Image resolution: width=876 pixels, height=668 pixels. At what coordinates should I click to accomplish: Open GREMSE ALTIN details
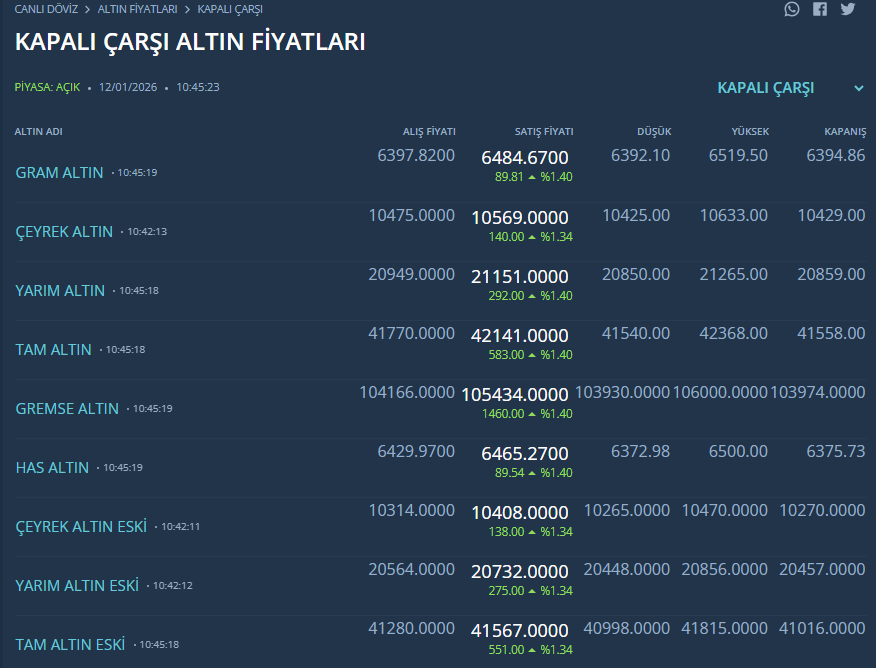click(x=67, y=408)
